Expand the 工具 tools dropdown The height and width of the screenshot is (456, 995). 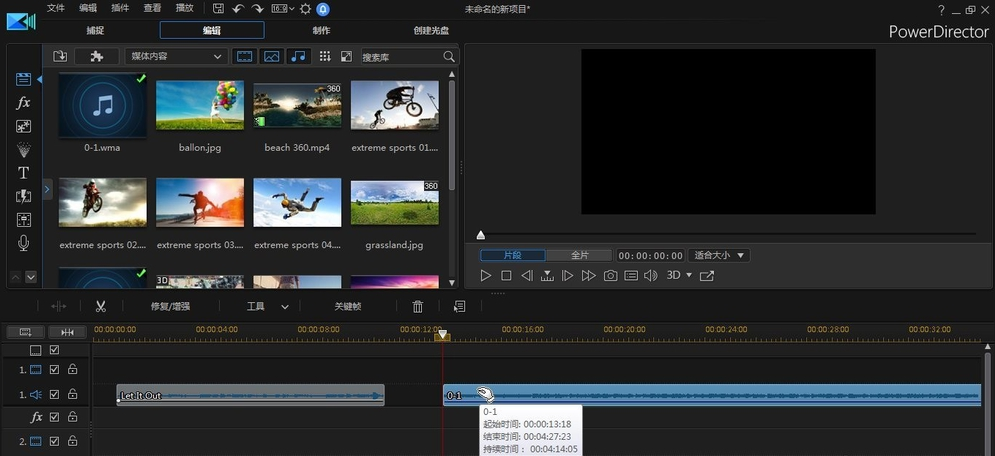click(x=268, y=307)
